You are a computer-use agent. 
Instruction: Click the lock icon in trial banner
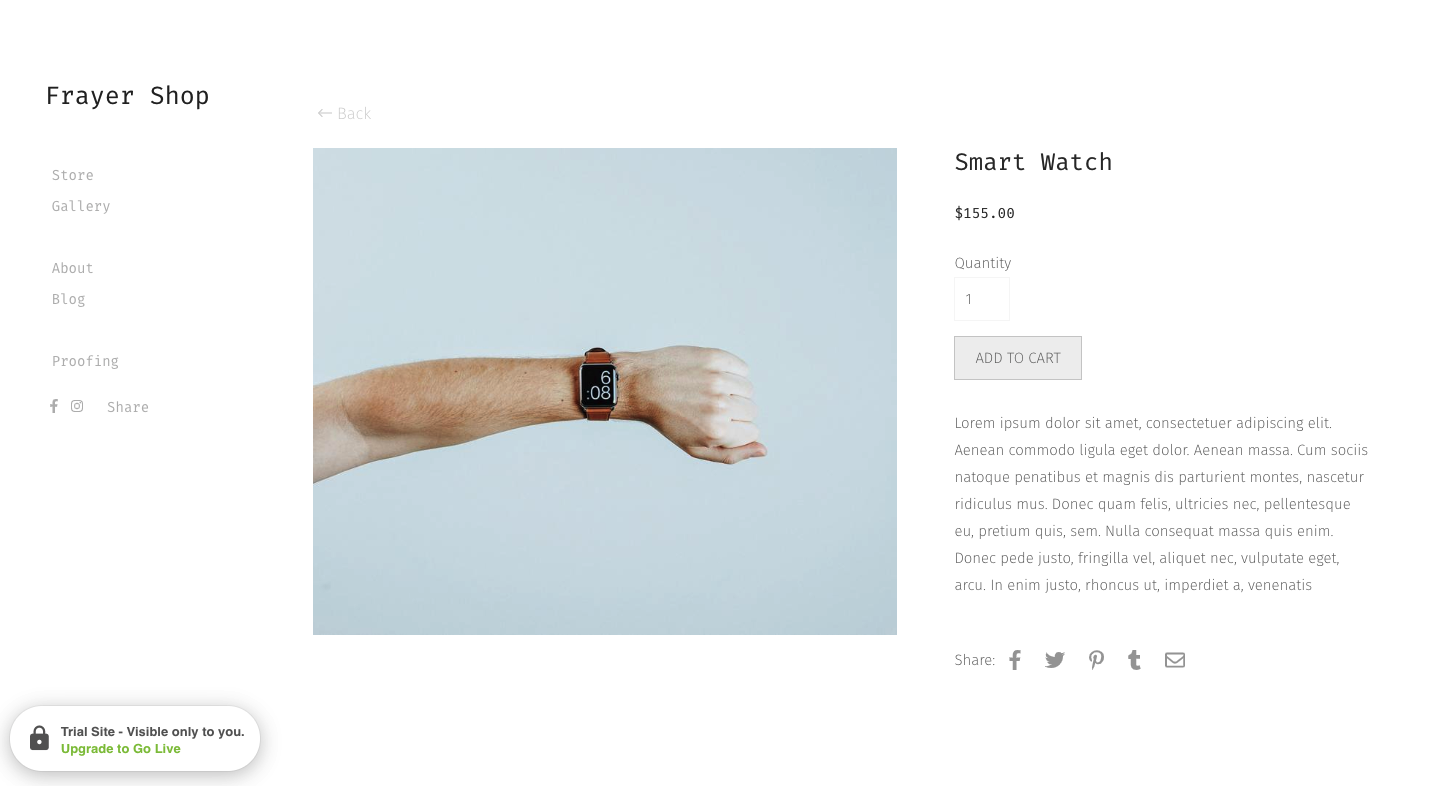pos(39,738)
